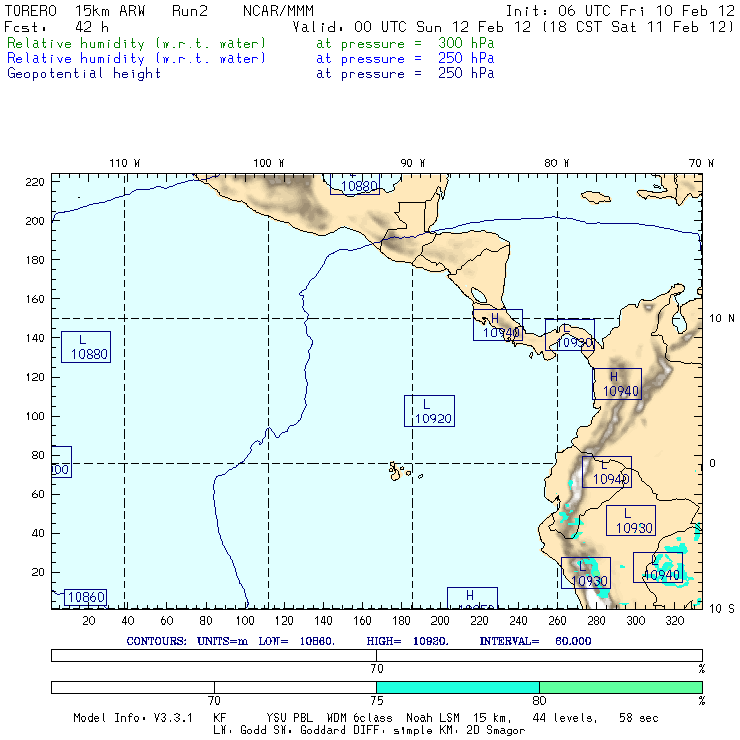Click the Lake Nicaragua outline on map

point(479,295)
